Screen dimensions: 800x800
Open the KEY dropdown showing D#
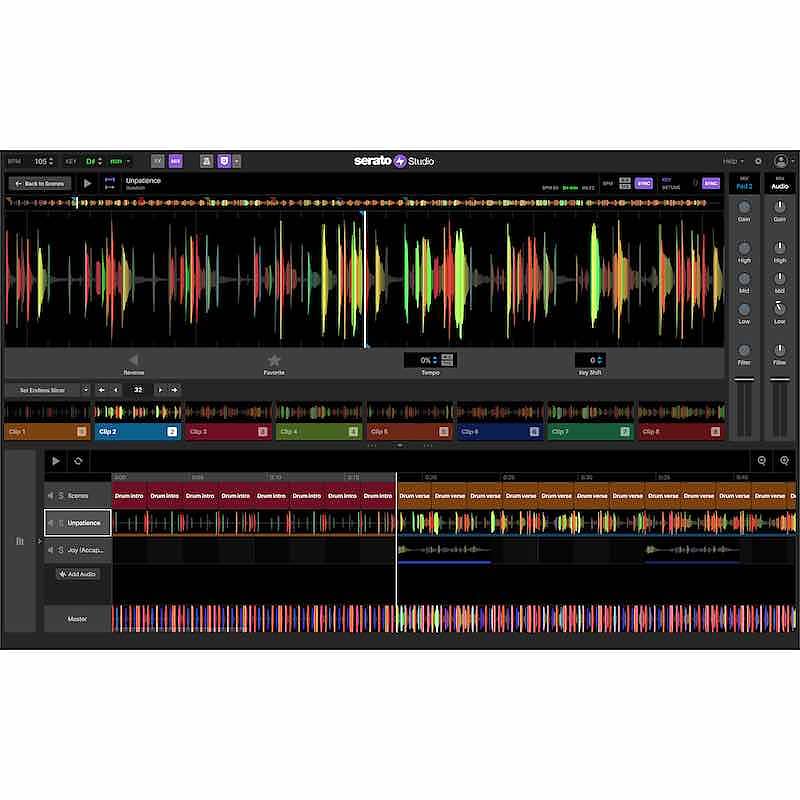[90, 160]
